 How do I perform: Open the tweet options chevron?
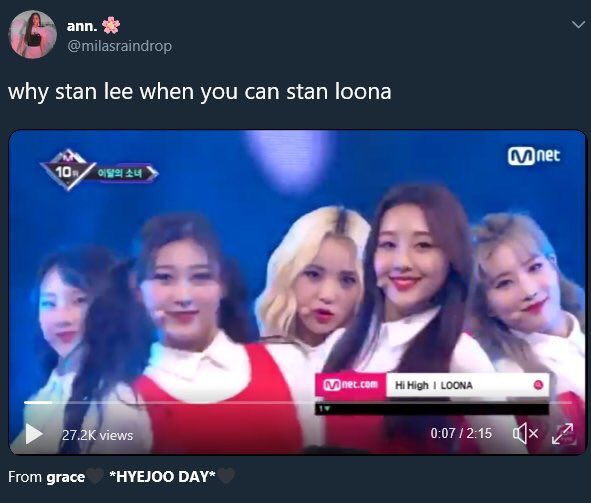coord(578,25)
